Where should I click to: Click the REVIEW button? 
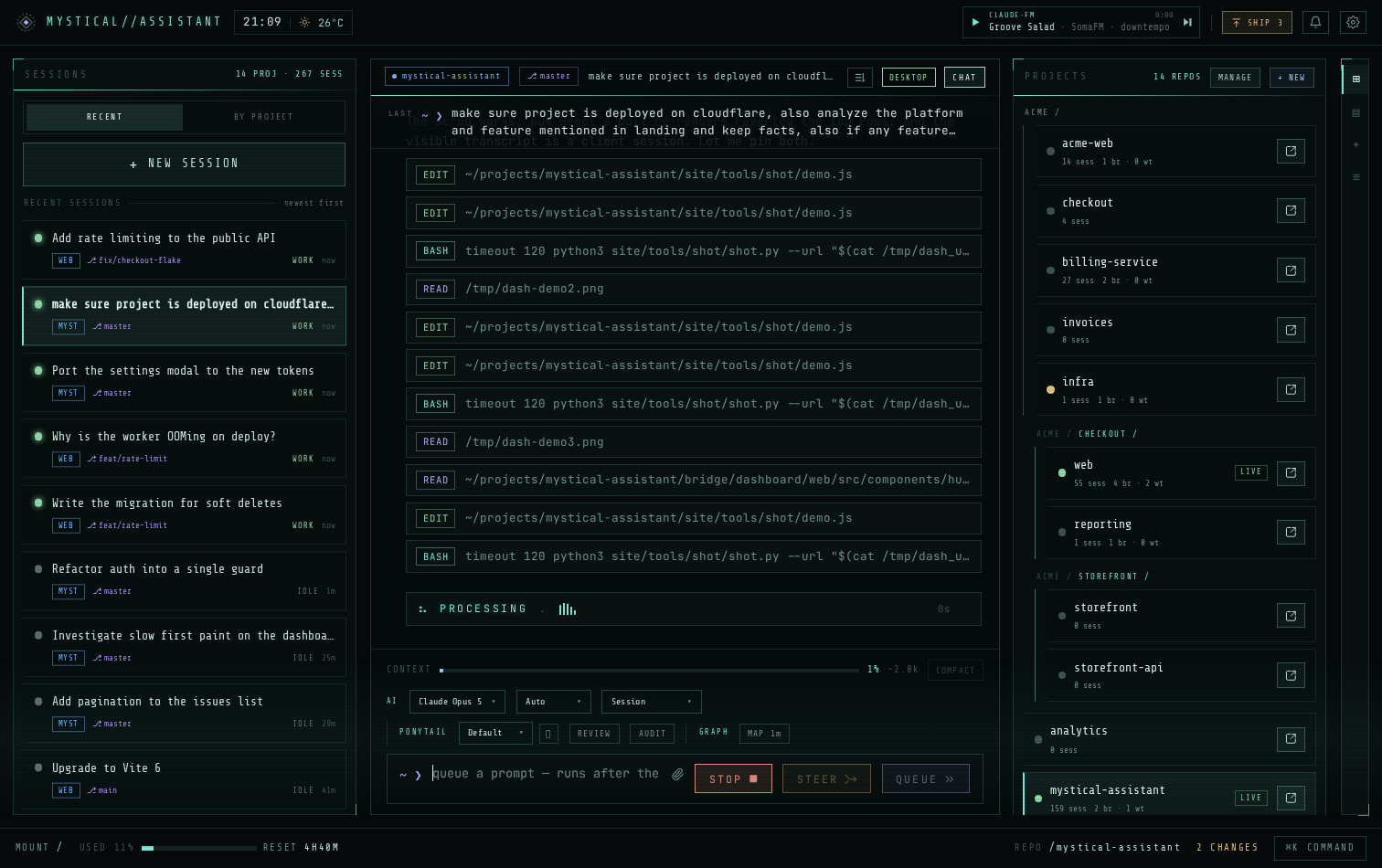(x=594, y=734)
